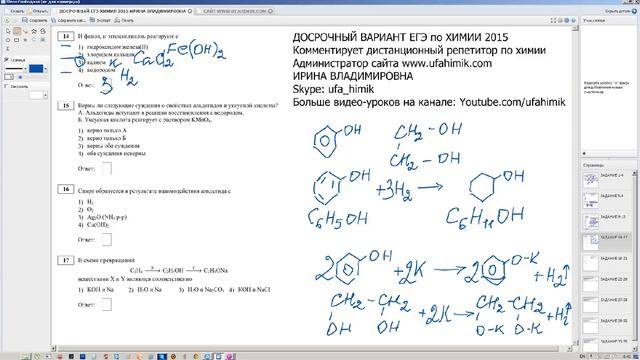Click the round blue icon above canvas
The height and width of the screenshot is (360, 640).
[x=567, y=20]
